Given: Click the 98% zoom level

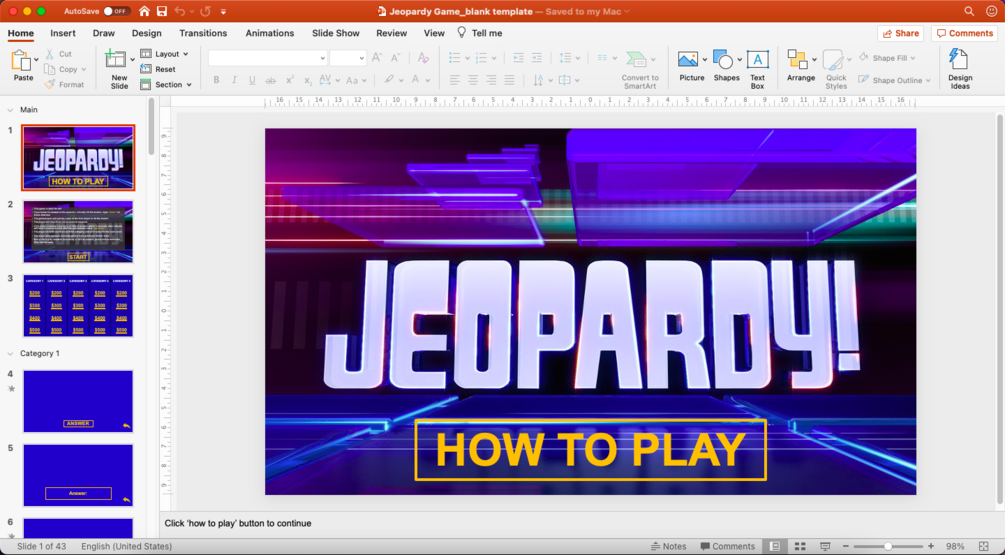Looking at the screenshot, I should pos(955,546).
